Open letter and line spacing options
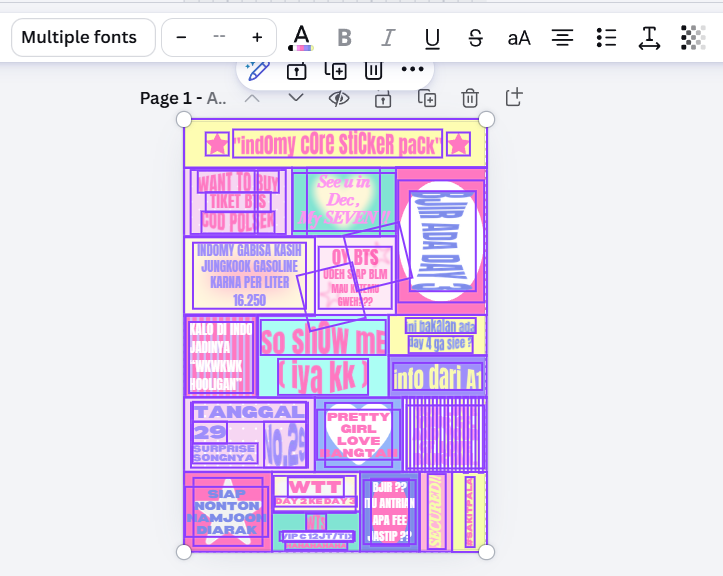This screenshot has width=723, height=576. (649, 38)
